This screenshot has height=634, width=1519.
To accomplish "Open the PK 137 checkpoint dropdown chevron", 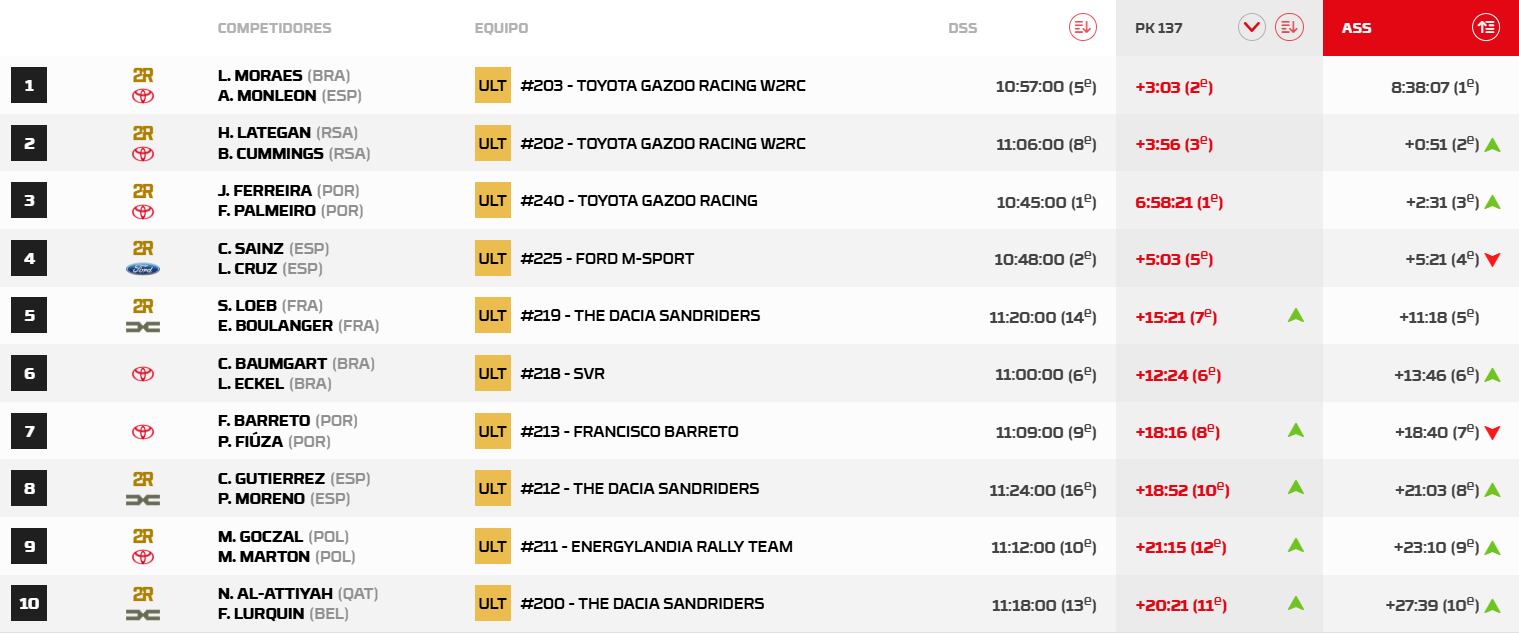I will pos(1252,28).
